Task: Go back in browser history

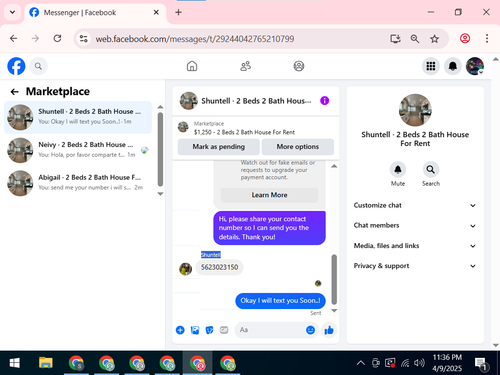Action: [14, 39]
